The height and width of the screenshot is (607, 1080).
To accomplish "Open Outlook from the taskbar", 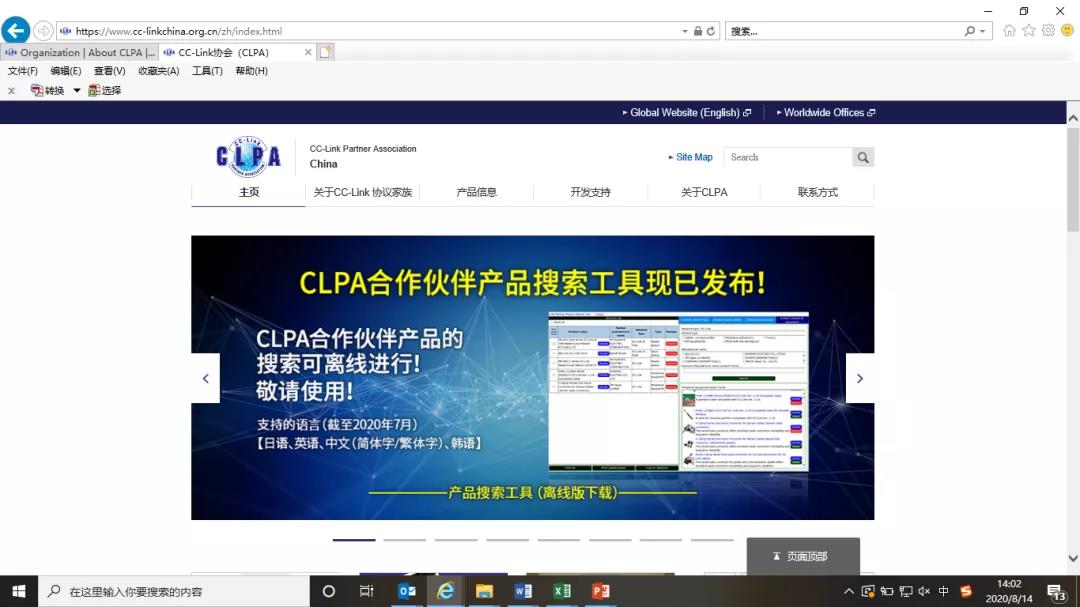I will click(x=406, y=591).
